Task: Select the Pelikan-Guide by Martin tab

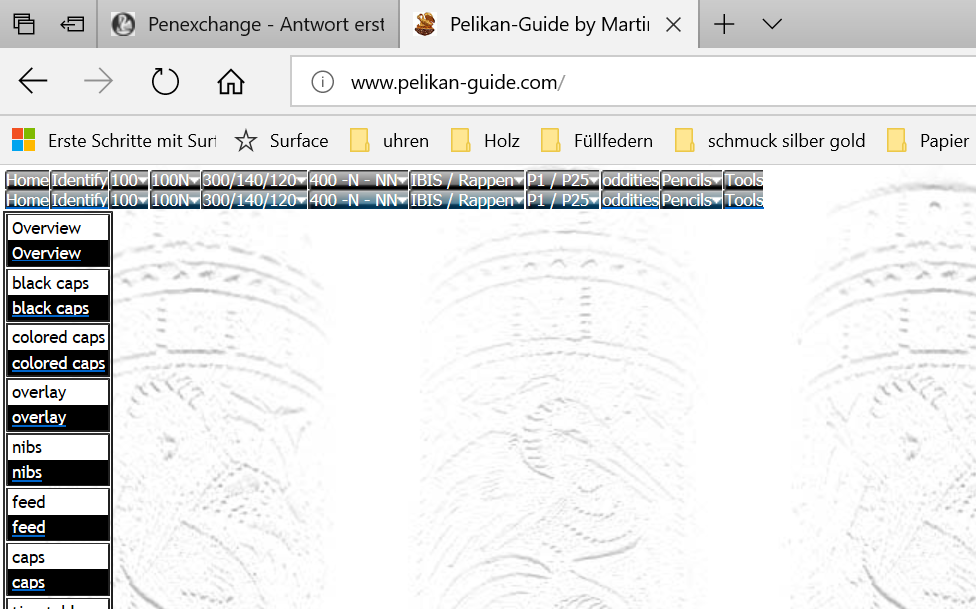Action: pyautogui.click(x=549, y=24)
